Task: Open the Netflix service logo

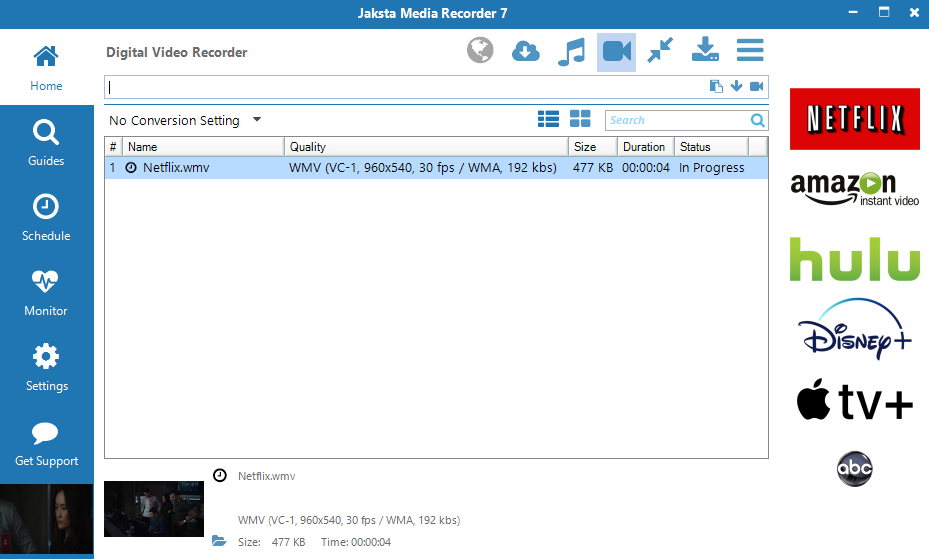Action: coord(854,119)
